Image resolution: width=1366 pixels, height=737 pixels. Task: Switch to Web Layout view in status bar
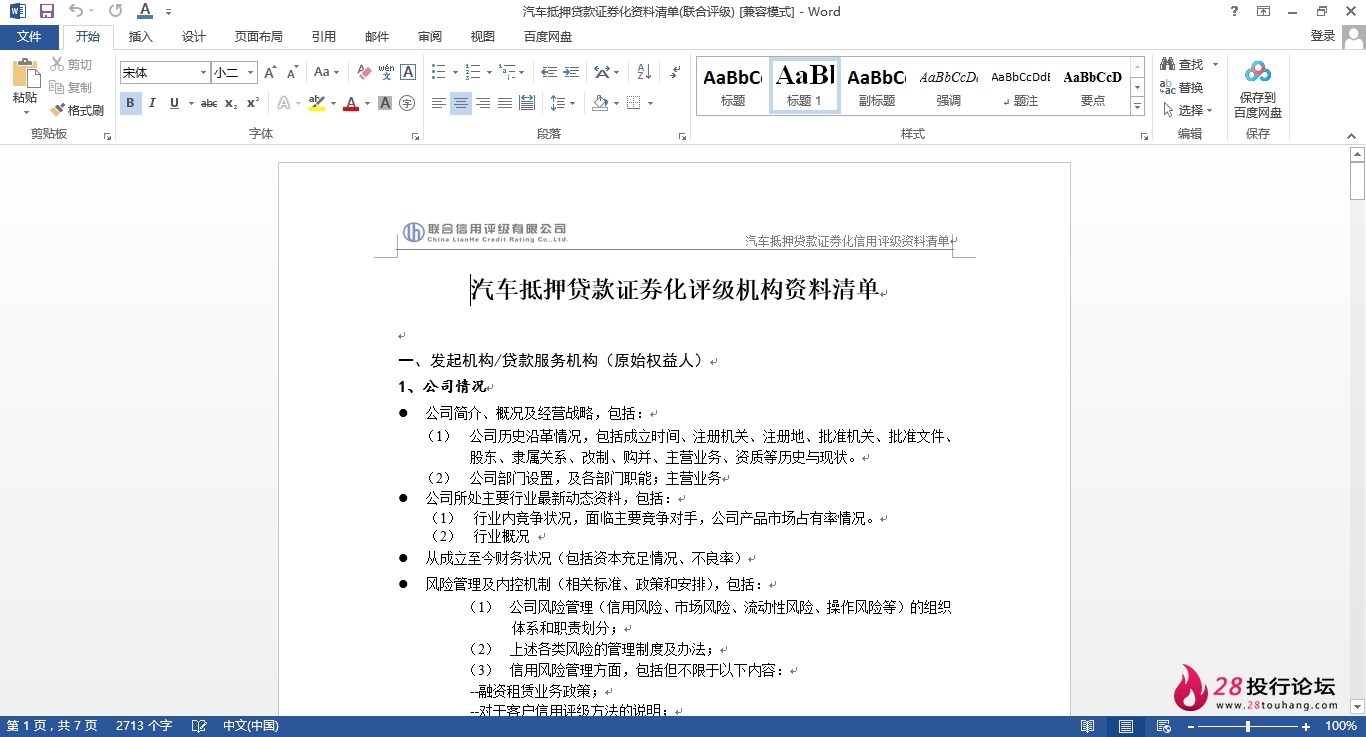coord(1164,726)
